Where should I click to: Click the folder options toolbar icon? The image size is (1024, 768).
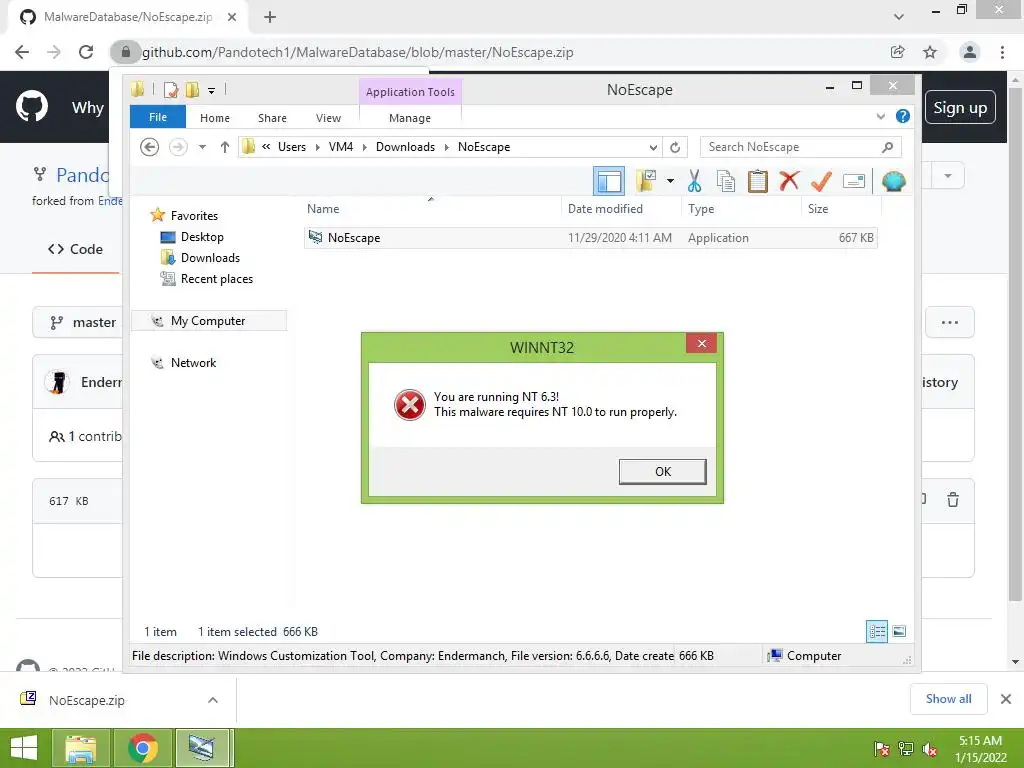(x=646, y=181)
